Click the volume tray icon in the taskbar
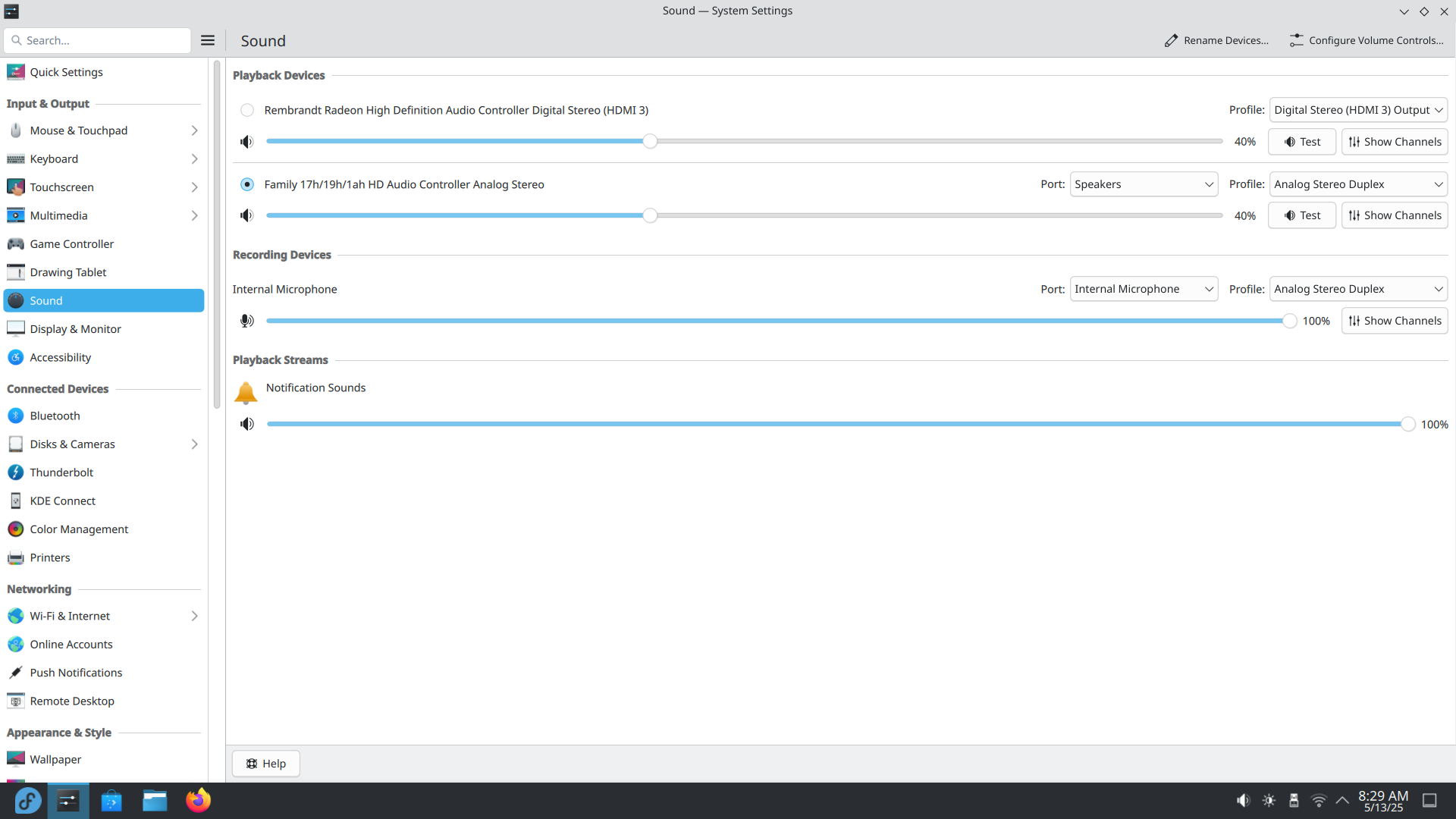This screenshot has height=819, width=1456. point(1243,801)
